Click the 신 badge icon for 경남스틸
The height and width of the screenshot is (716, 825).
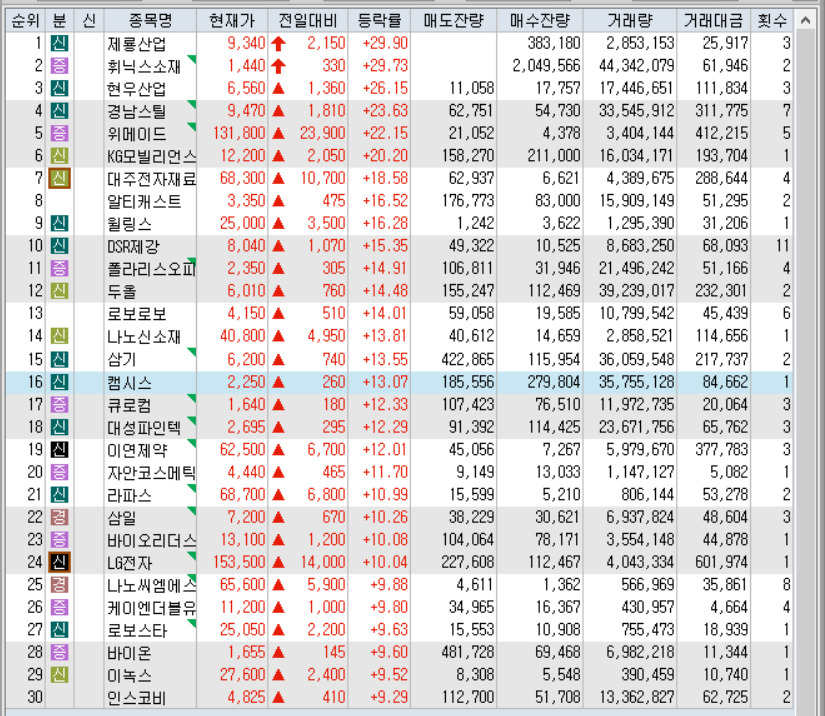[x=59, y=111]
